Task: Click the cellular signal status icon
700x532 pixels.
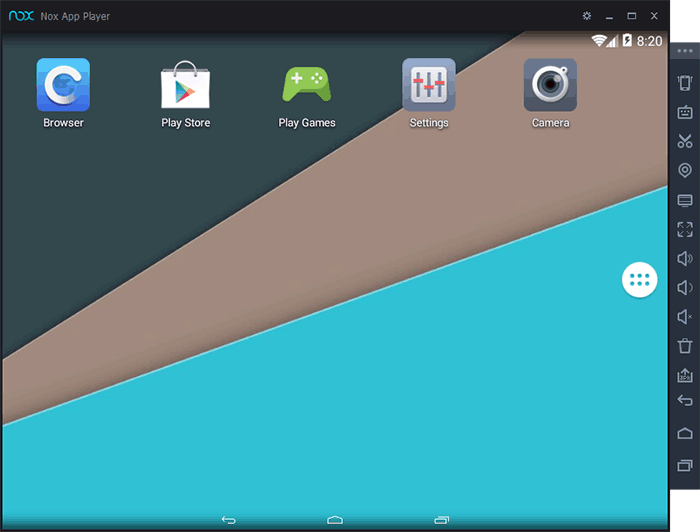Action: pos(612,41)
